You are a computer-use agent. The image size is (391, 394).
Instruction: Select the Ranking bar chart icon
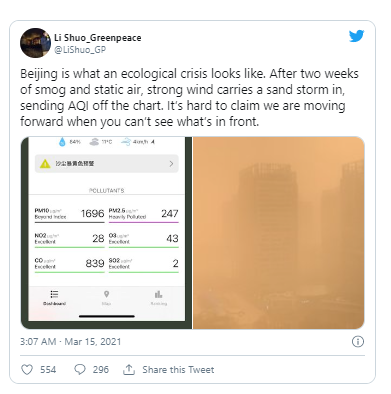coord(158,294)
